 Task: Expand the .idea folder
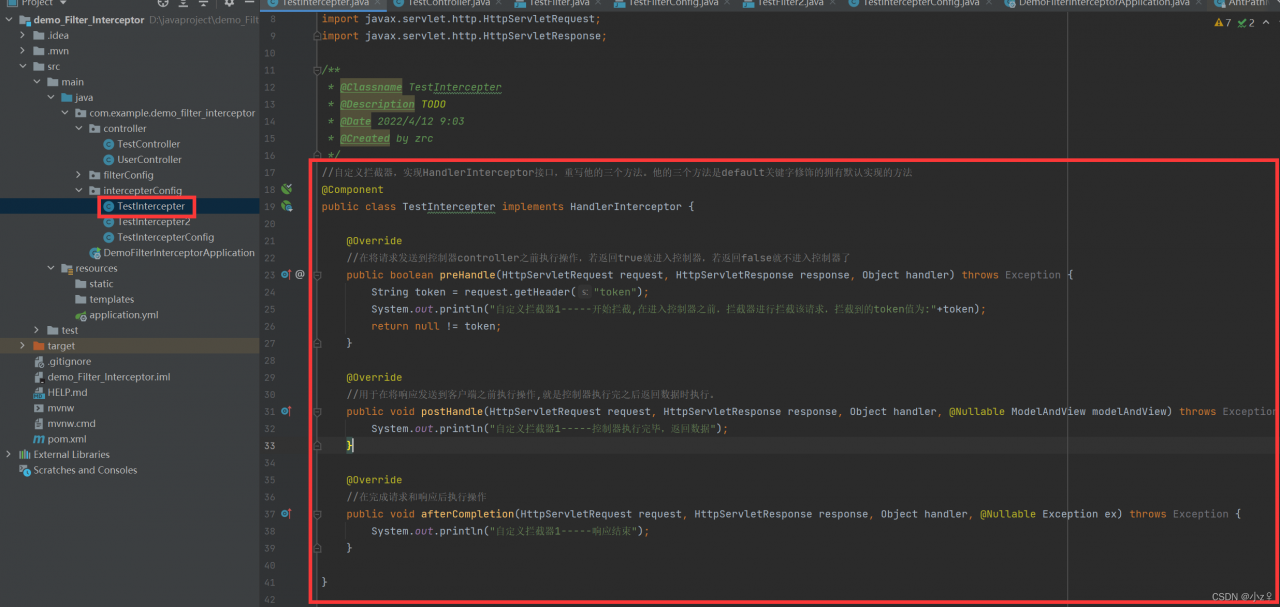23,36
